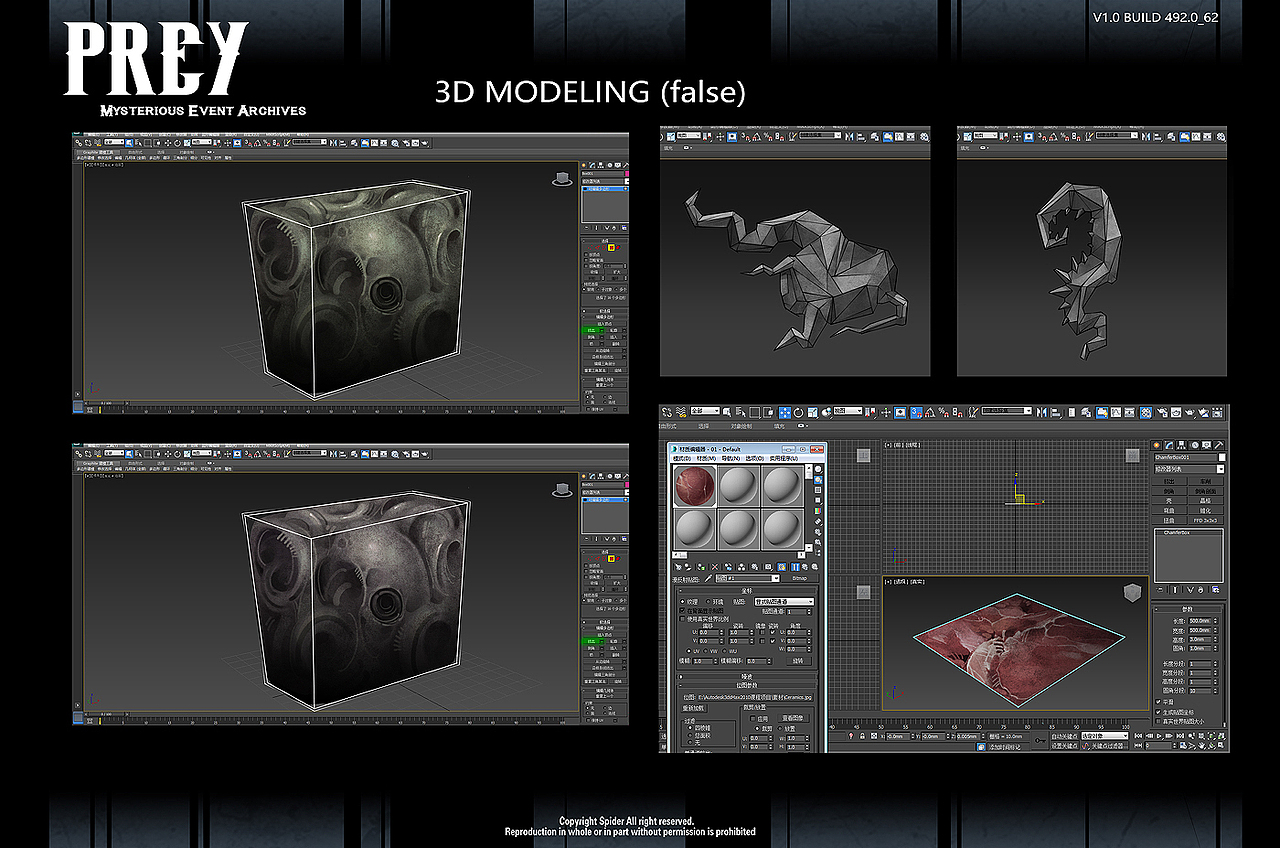Open the 材质(M) menu in the Material Editor
The width and height of the screenshot is (1280, 848).
click(x=708, y=458)
